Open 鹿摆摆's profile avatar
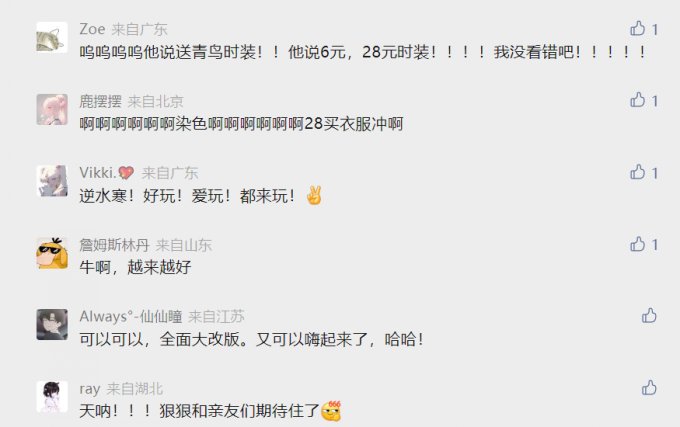 pos(52,109)
